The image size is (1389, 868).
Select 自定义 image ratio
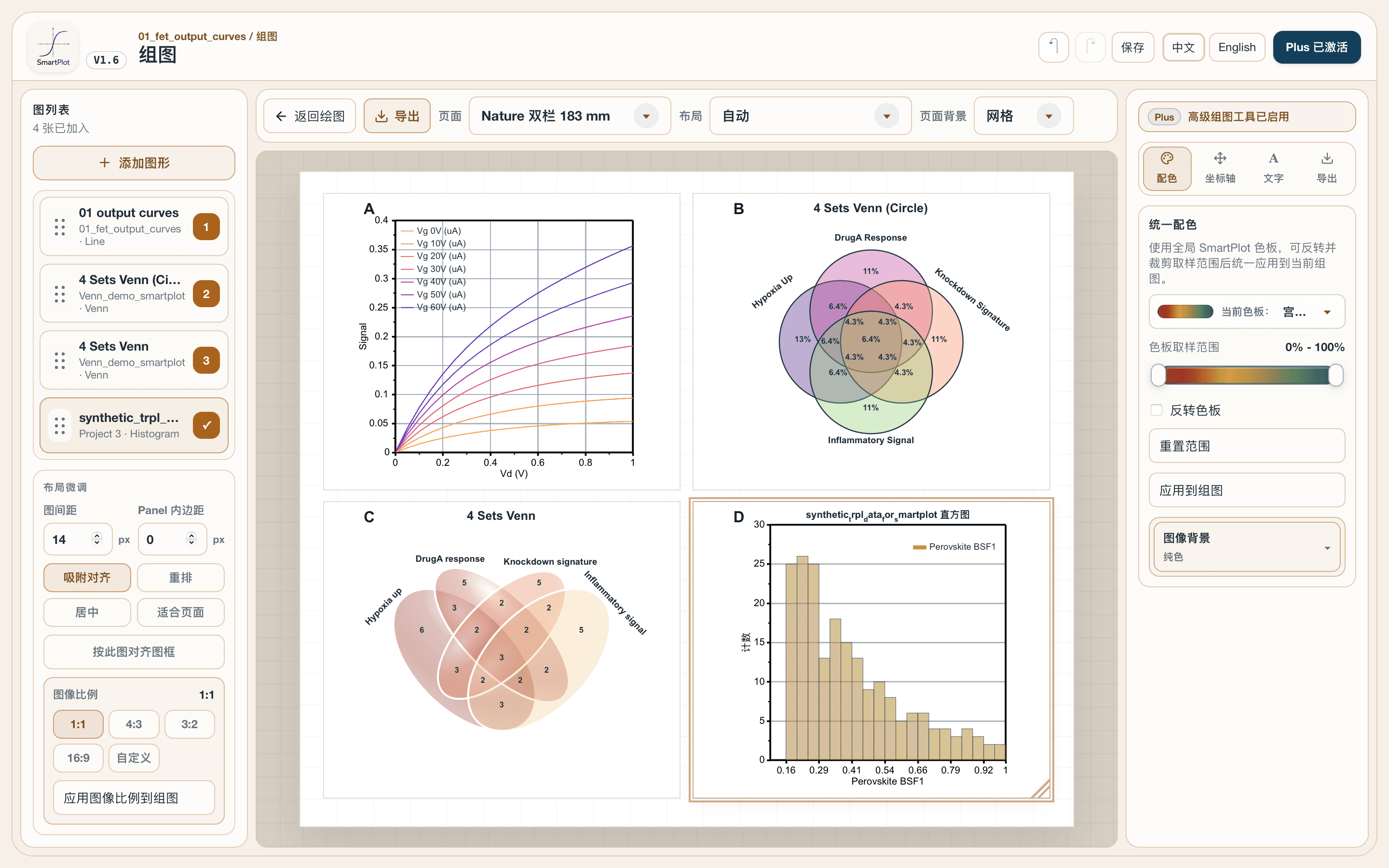(134, 758)
